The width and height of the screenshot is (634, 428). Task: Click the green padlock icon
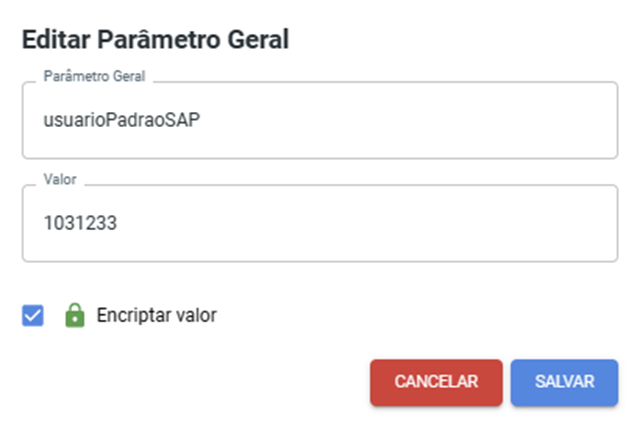75,315
